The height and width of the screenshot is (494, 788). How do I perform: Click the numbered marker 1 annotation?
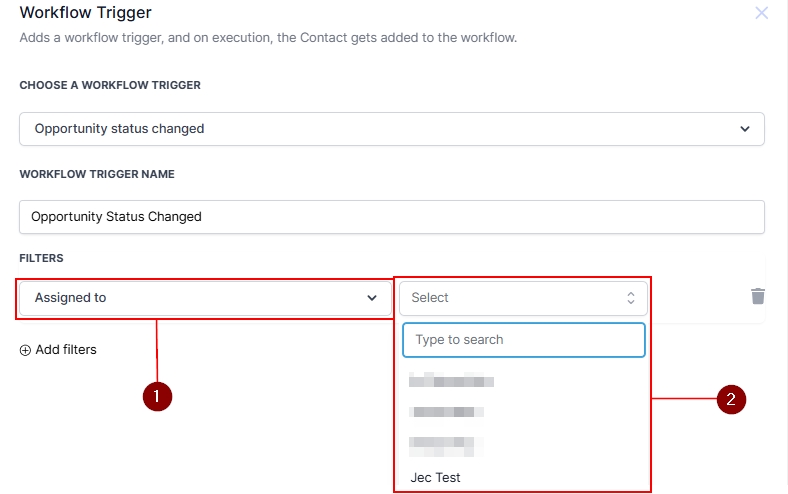point(157,397)
